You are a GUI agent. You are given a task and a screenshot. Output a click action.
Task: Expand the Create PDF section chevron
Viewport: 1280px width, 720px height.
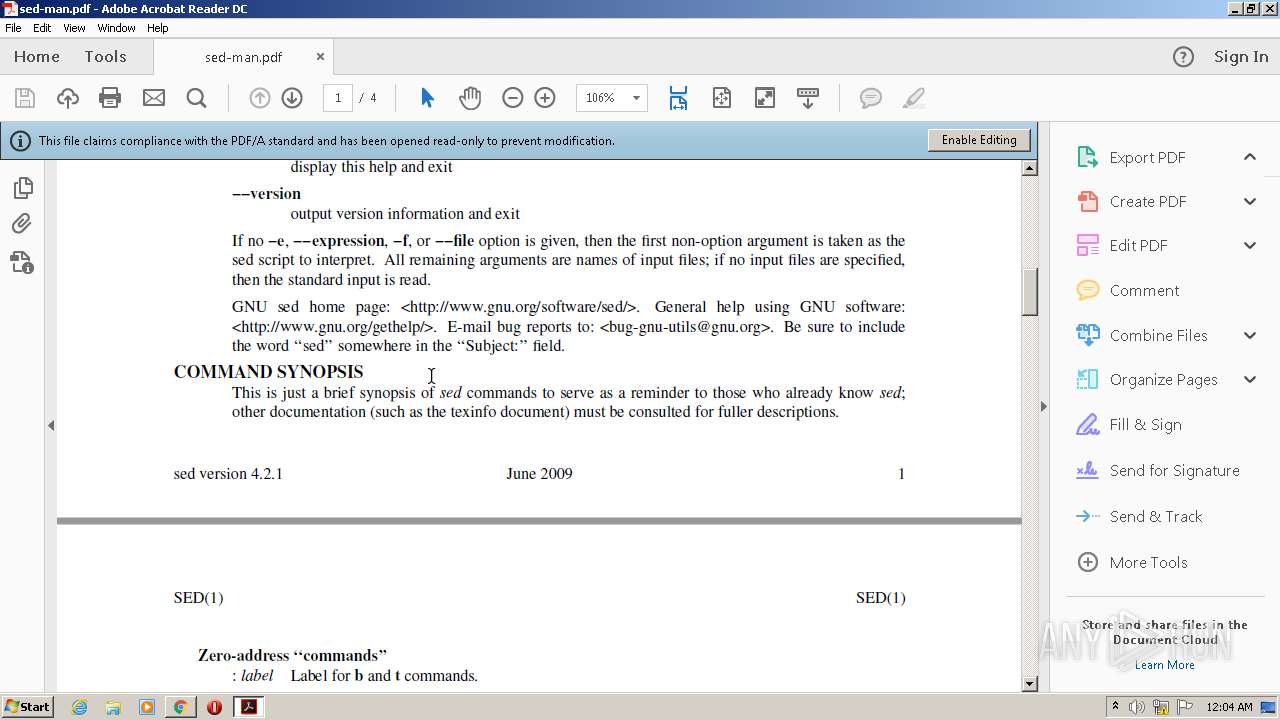(1250, 201)
